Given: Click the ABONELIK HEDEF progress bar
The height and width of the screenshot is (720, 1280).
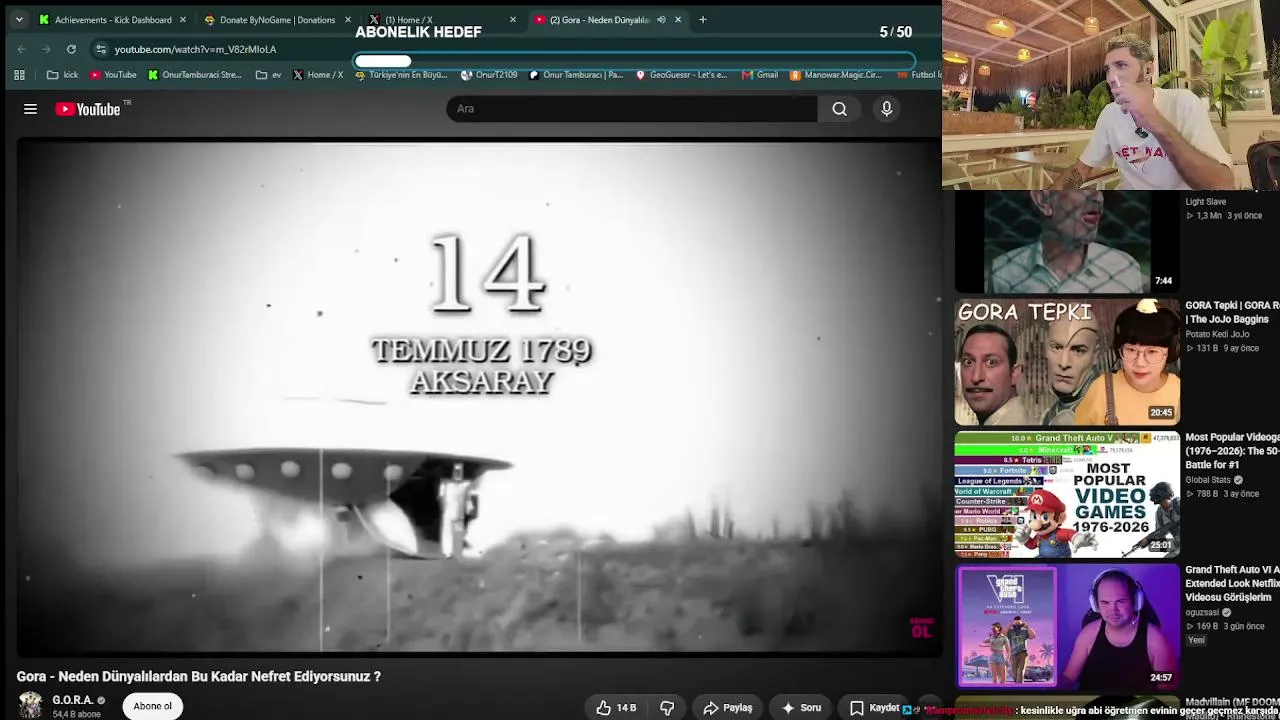Looking at the screenshot, I should pos(634,61).
